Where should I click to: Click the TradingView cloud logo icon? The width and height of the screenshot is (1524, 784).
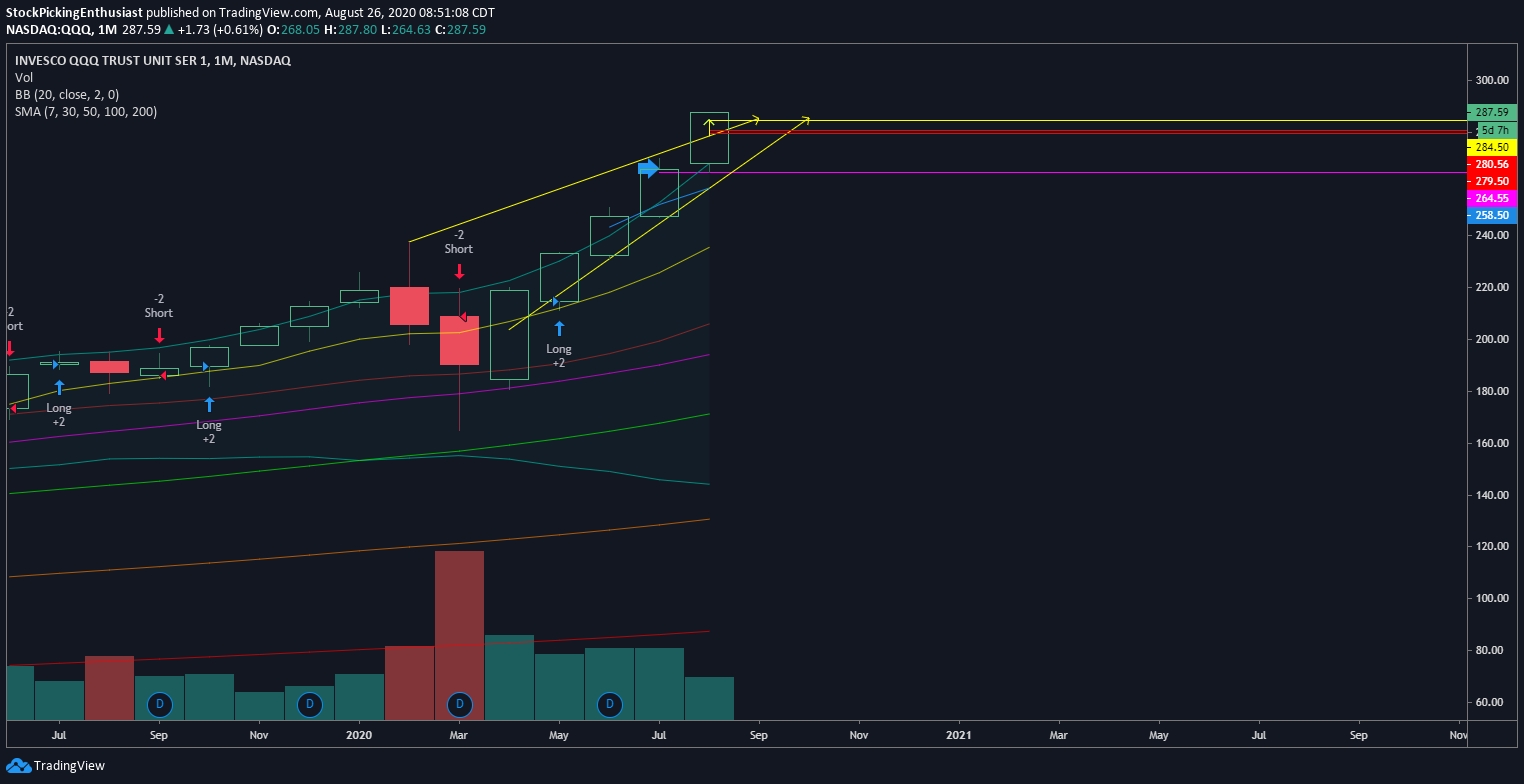[18, 766]
